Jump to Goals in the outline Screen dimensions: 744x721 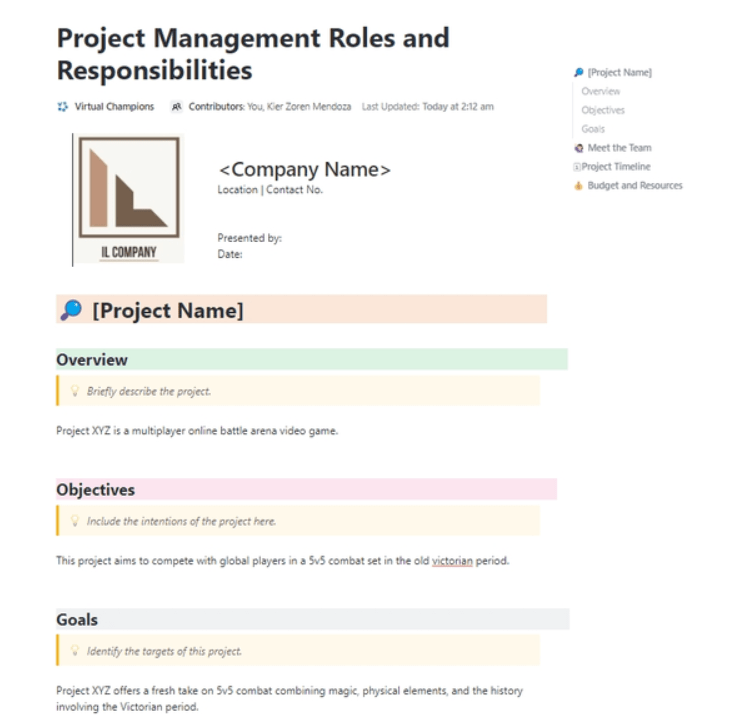593,129
